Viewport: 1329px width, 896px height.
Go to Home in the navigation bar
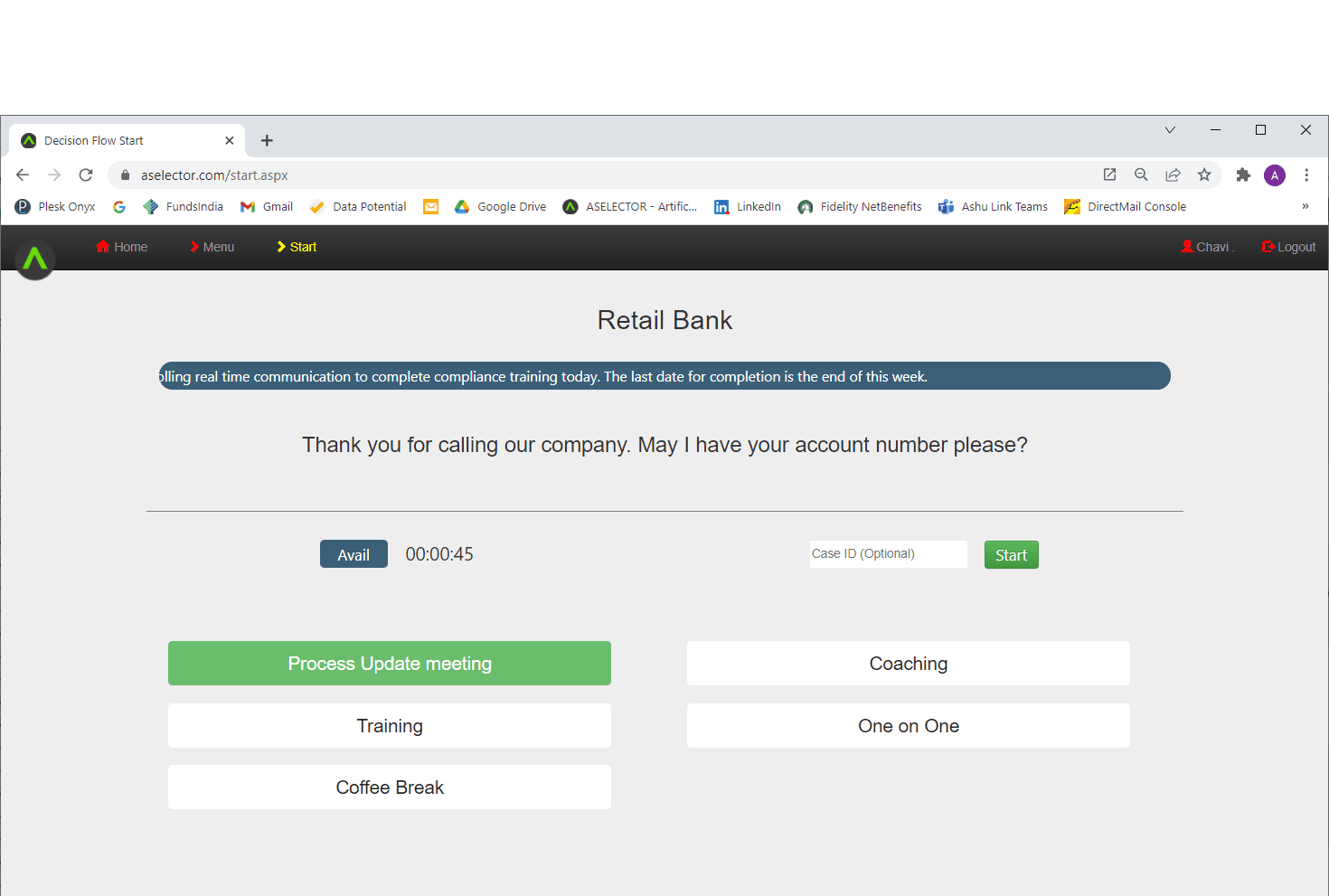122,247
